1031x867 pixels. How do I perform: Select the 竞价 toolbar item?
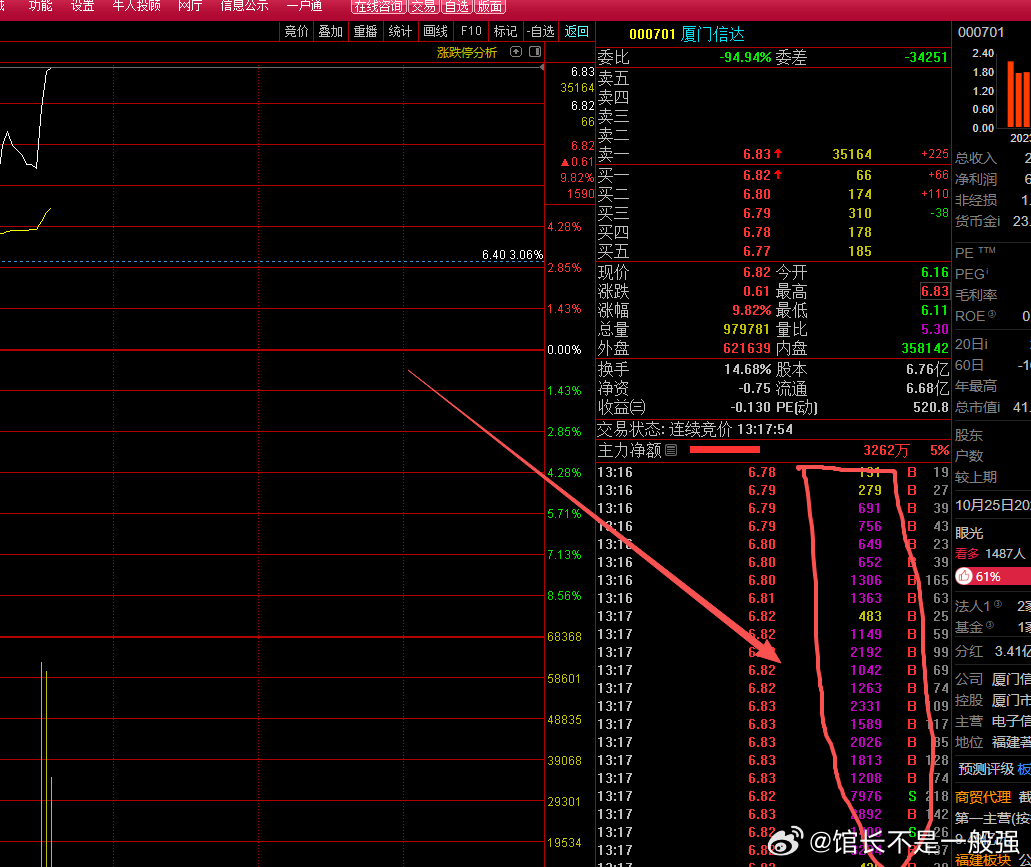[296, 32]
